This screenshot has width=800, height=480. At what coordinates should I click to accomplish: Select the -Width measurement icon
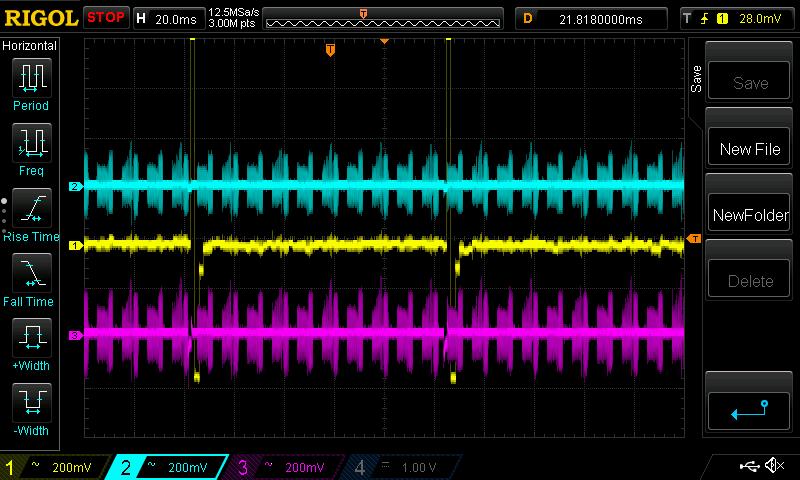(32, 402)
